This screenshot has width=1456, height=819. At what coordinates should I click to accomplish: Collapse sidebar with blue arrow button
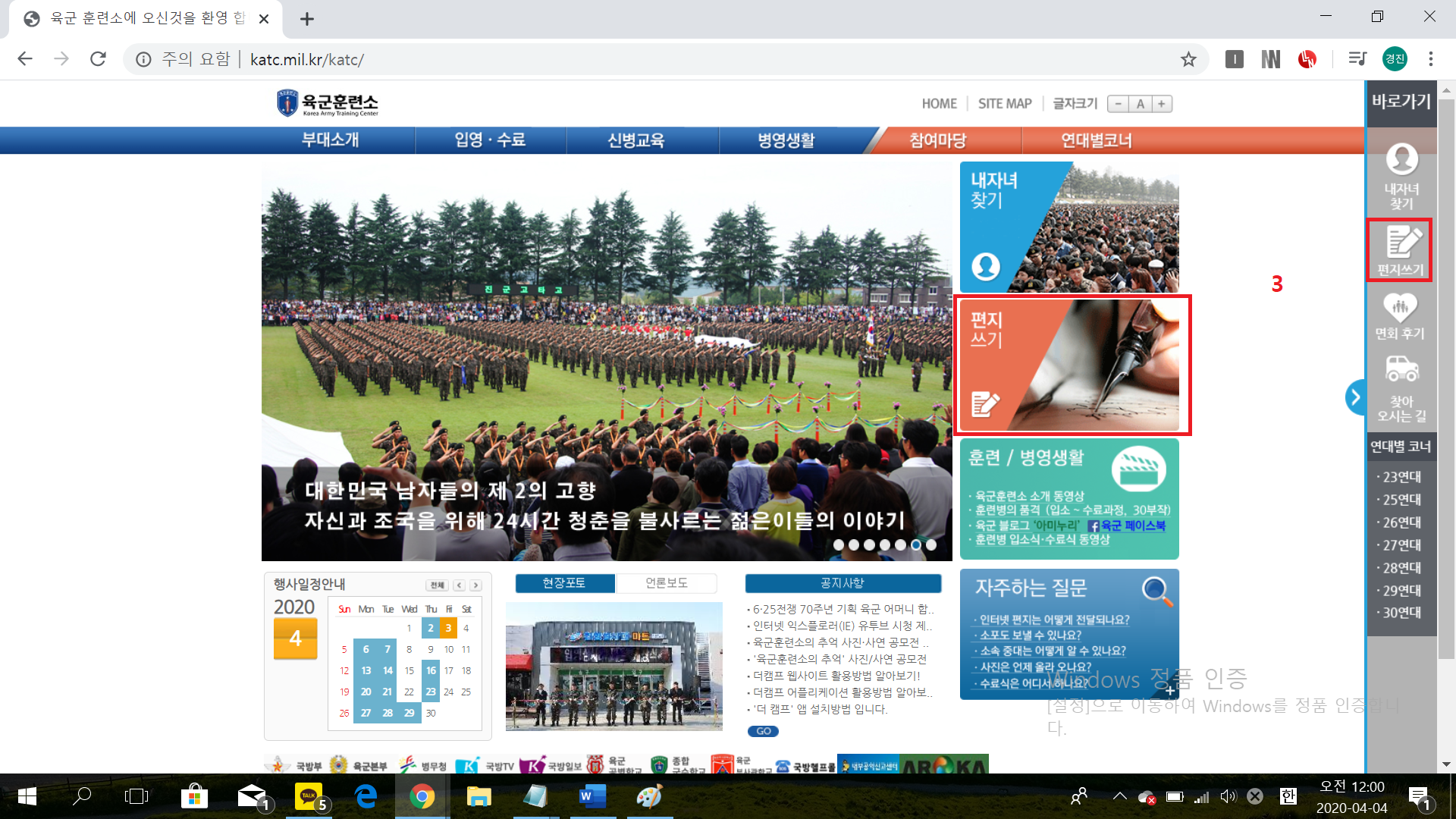tap(1354, 397)
